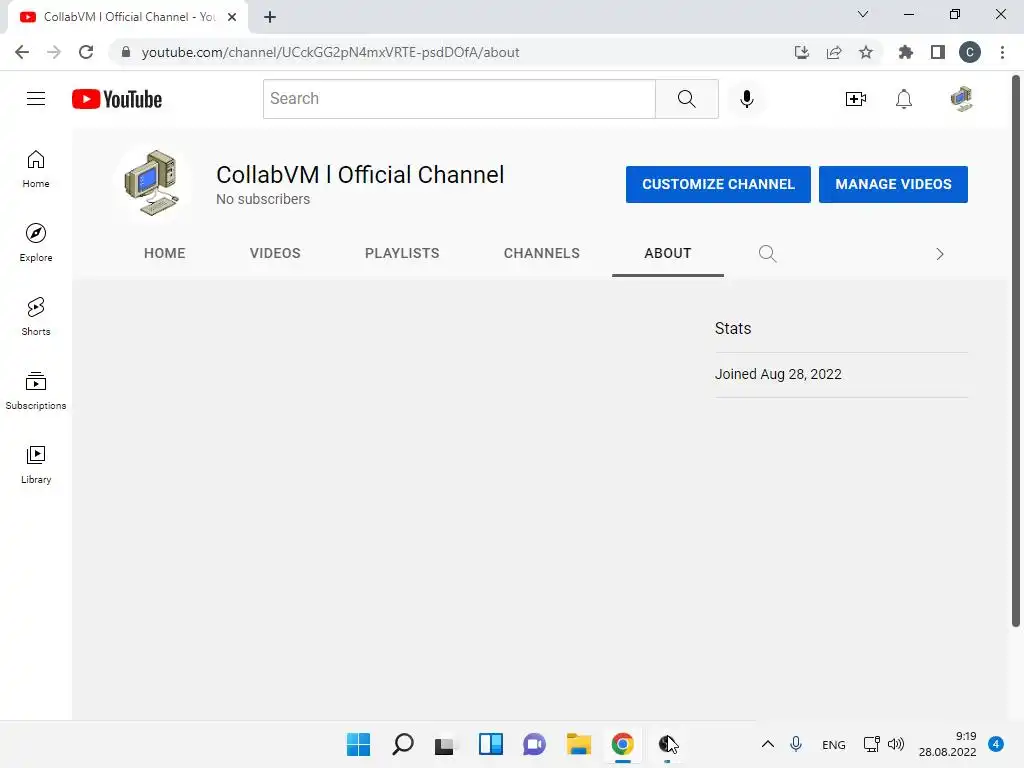Click the install app icon in address bar
The image size is (1024, 768).
click(x=801, y=52)
